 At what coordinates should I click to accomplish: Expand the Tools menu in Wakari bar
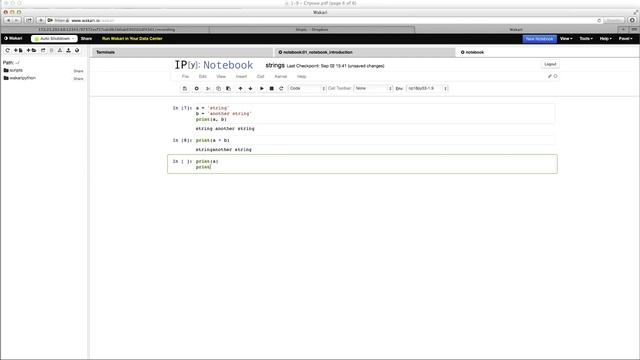(x=586, y=39)
